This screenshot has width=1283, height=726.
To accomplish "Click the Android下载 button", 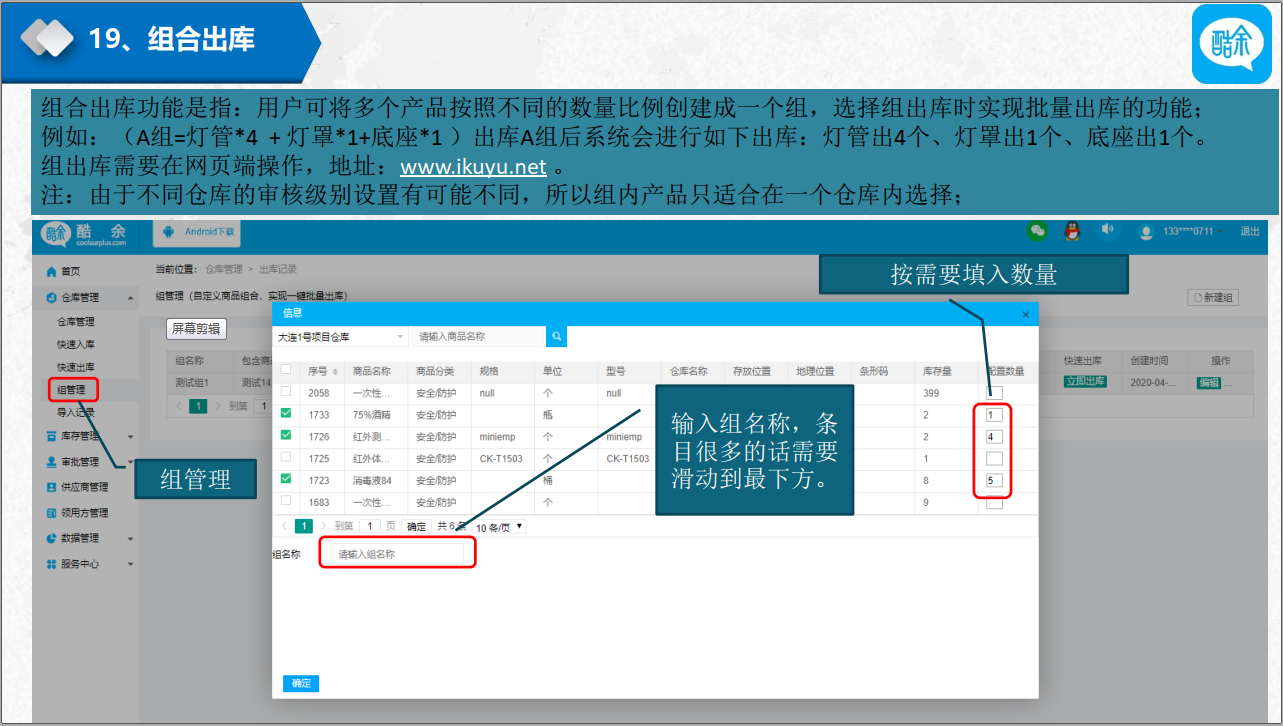I will pos(197,232).
